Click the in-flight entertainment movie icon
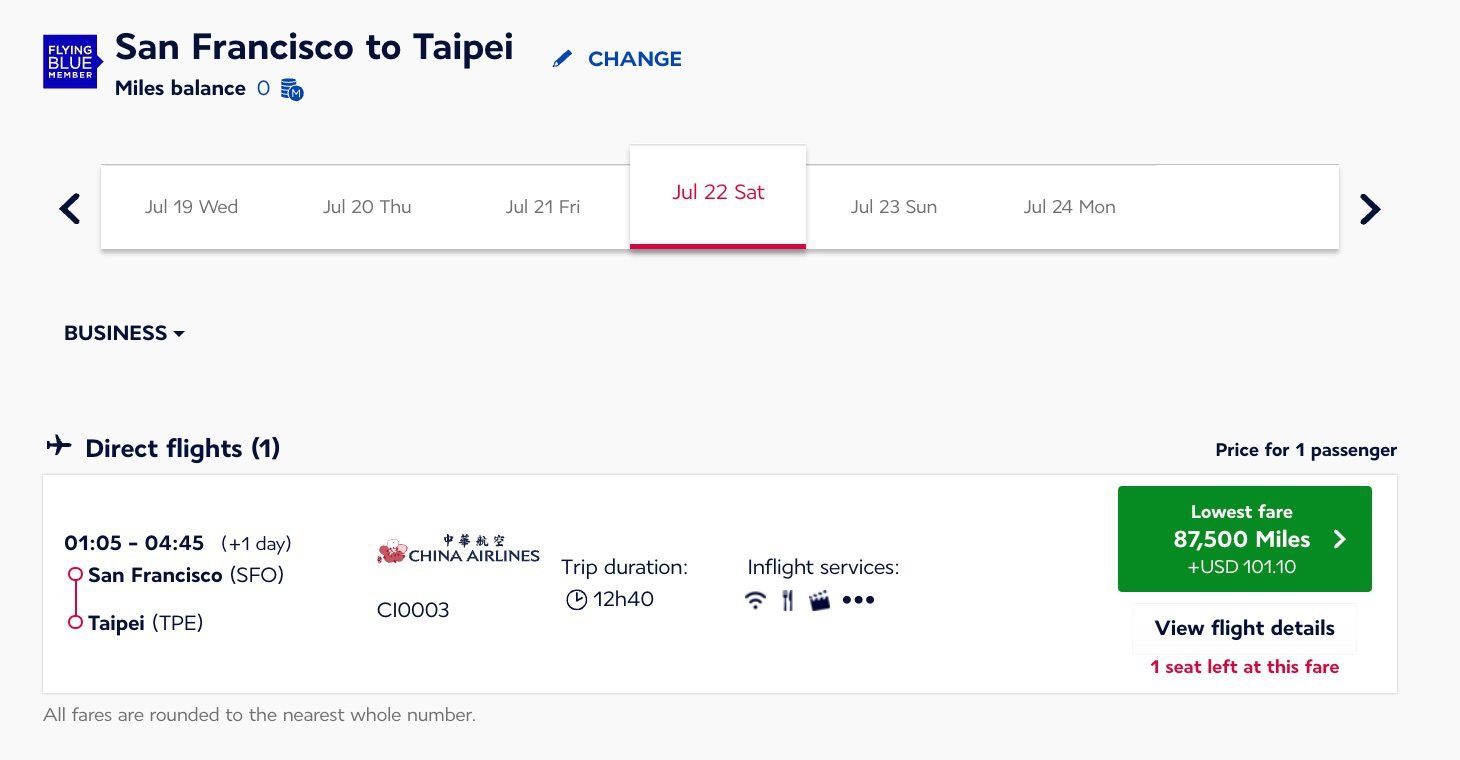1460x760 pixels. [x=820, y=600]
